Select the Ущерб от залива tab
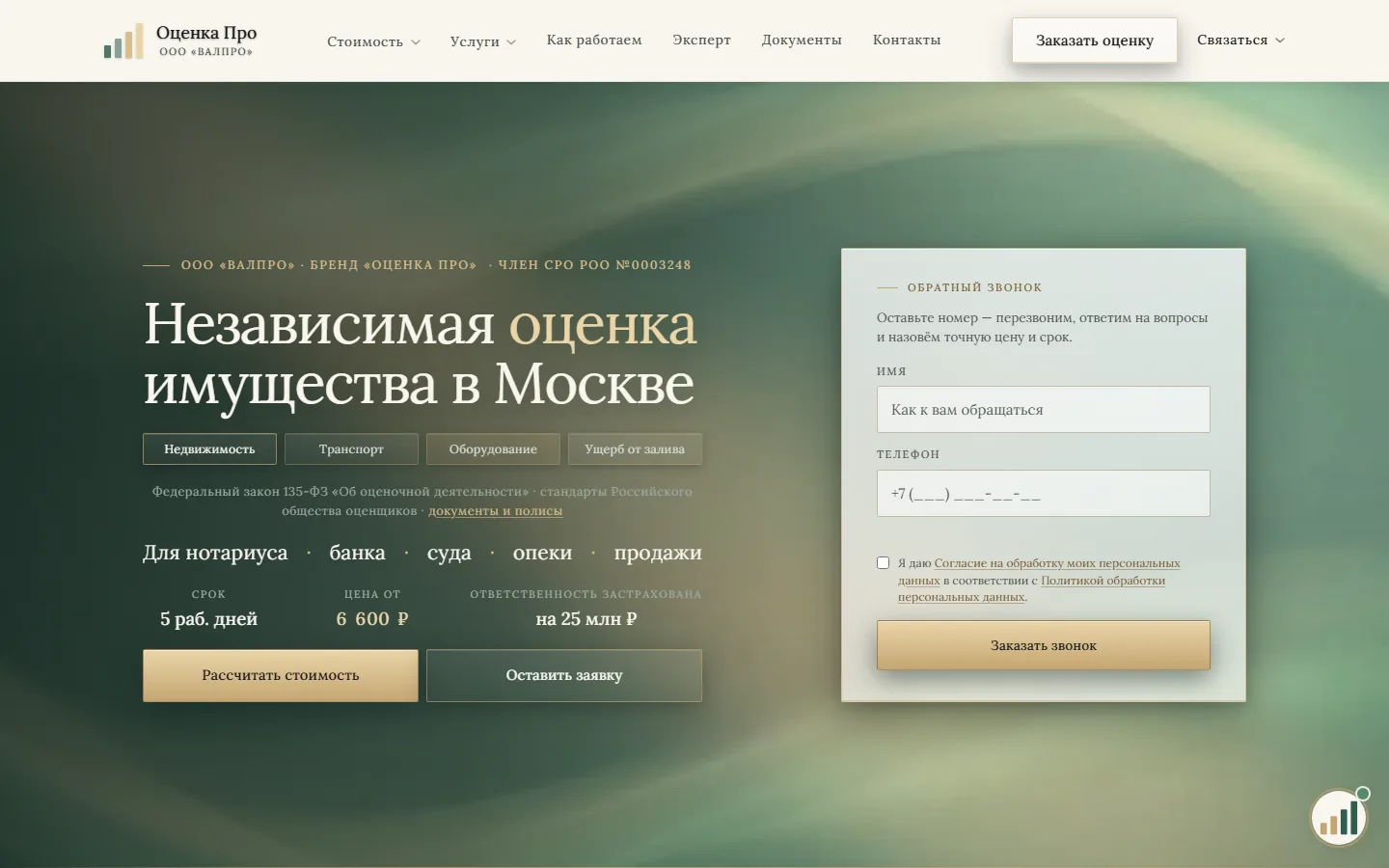This screenshot has width=1389, height=868. [635, 449]
